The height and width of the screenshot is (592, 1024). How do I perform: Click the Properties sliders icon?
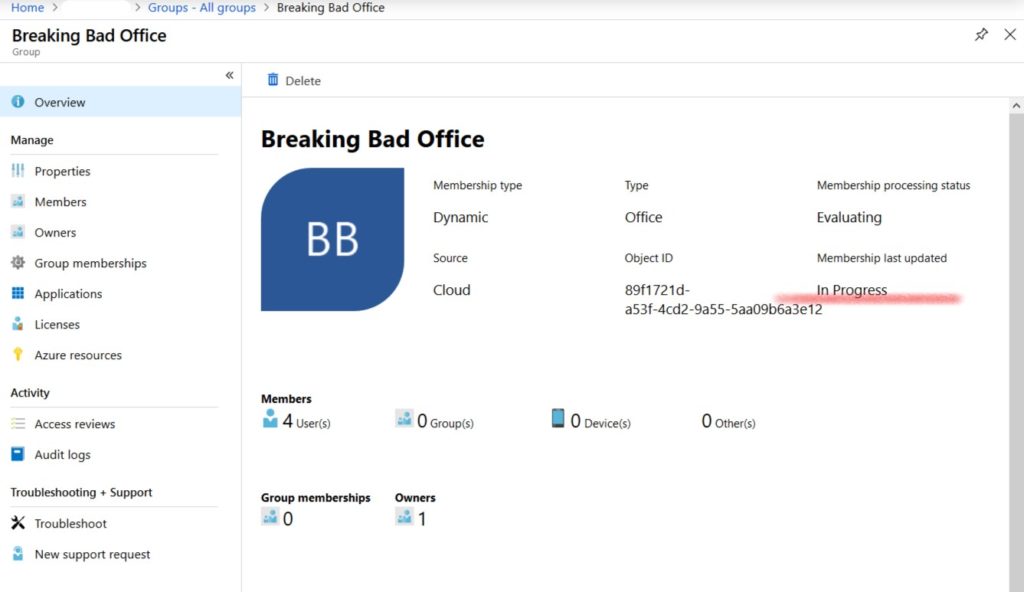coord(18,171)
